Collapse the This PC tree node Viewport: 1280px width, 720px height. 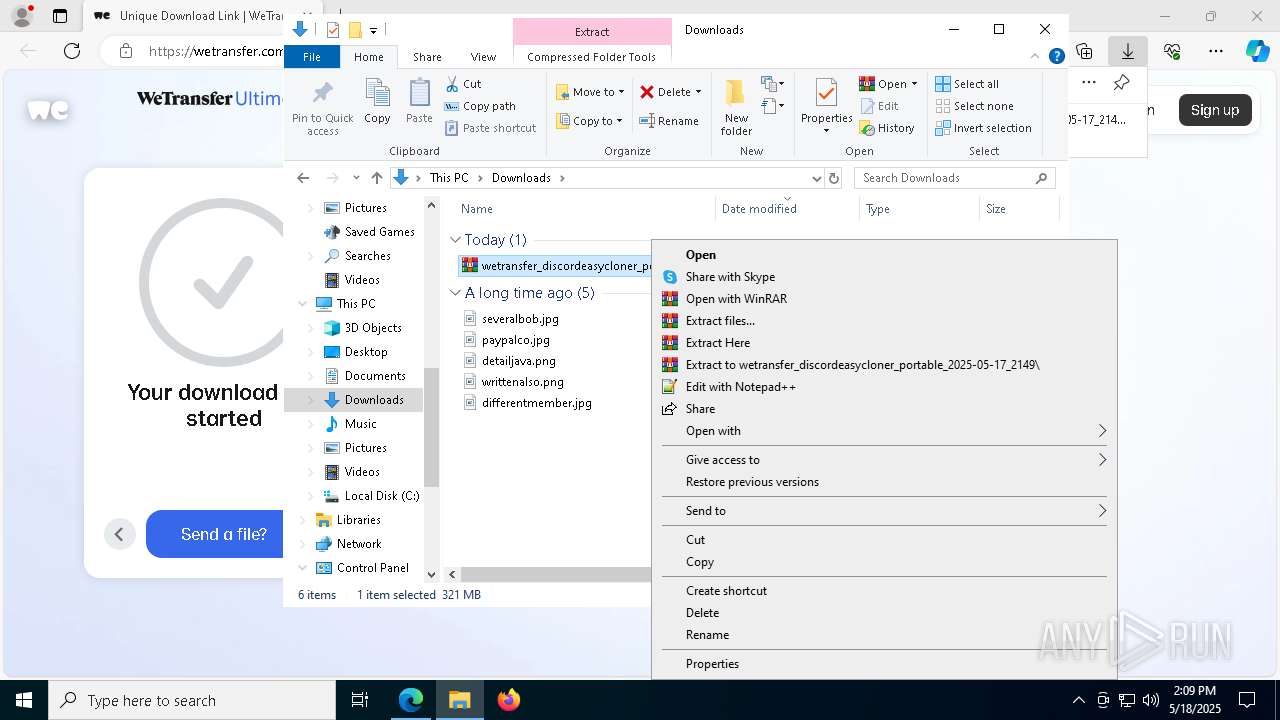coord(303,304)
